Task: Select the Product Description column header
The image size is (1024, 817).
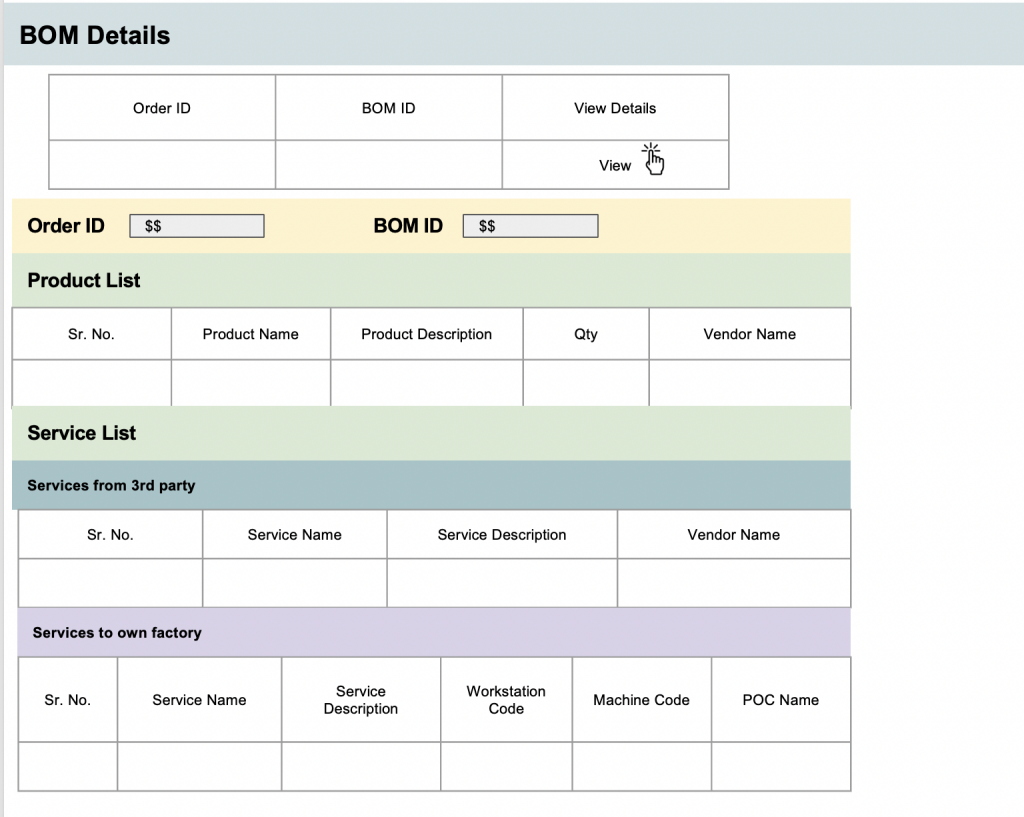Action: (426, 334)
